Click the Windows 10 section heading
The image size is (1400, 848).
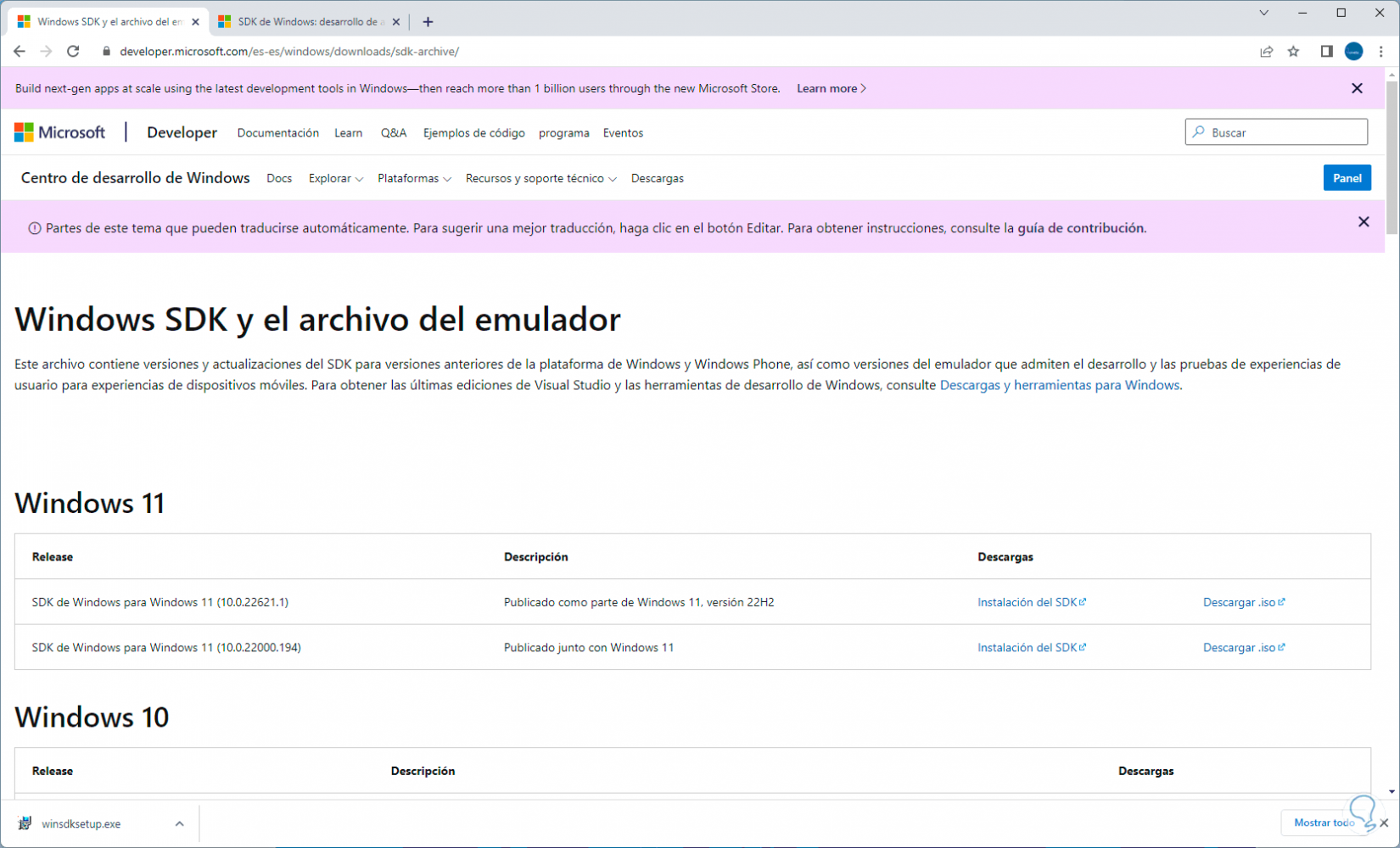pos(92,717)
